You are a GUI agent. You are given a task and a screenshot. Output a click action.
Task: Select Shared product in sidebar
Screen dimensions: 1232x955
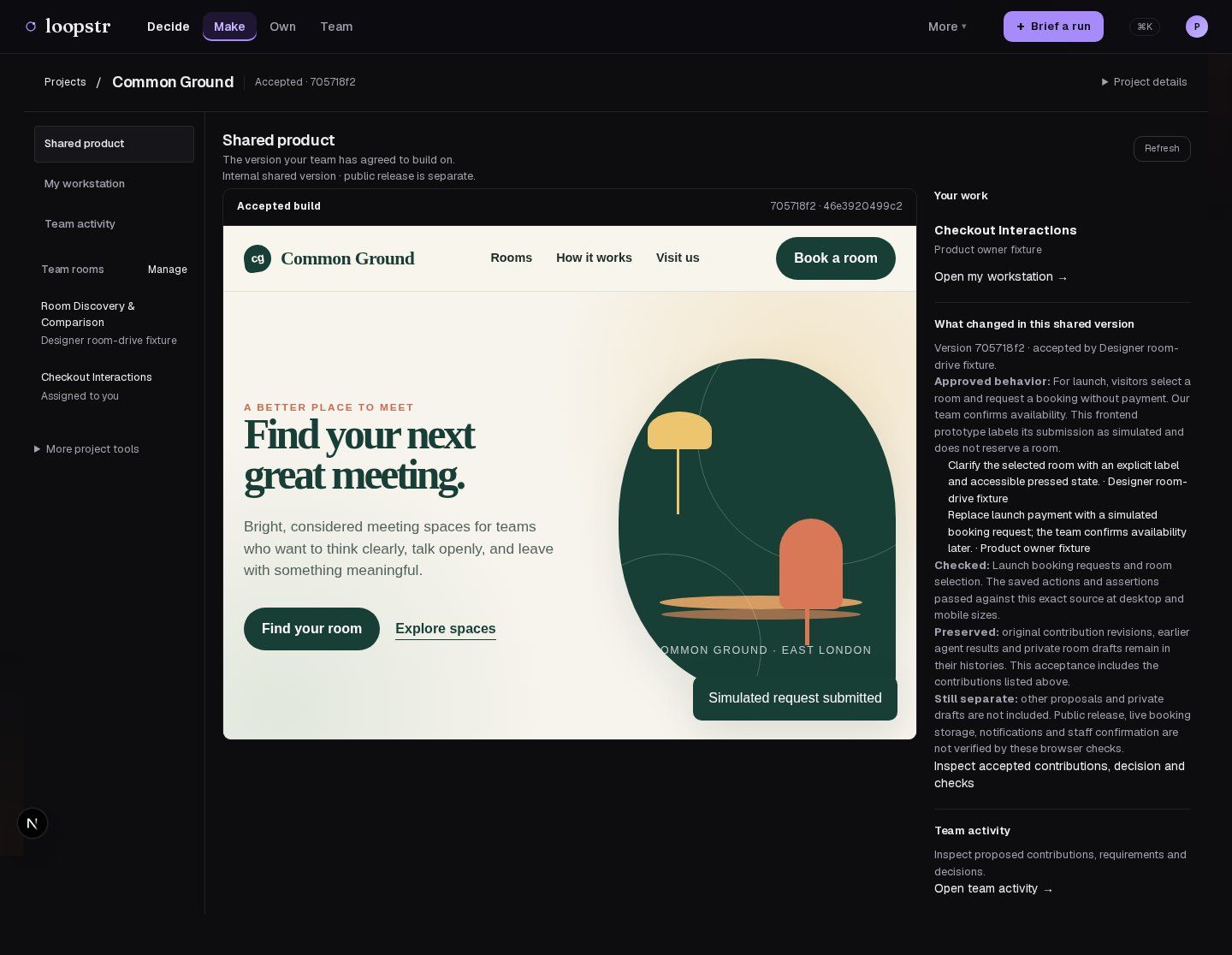click(114, 144)
